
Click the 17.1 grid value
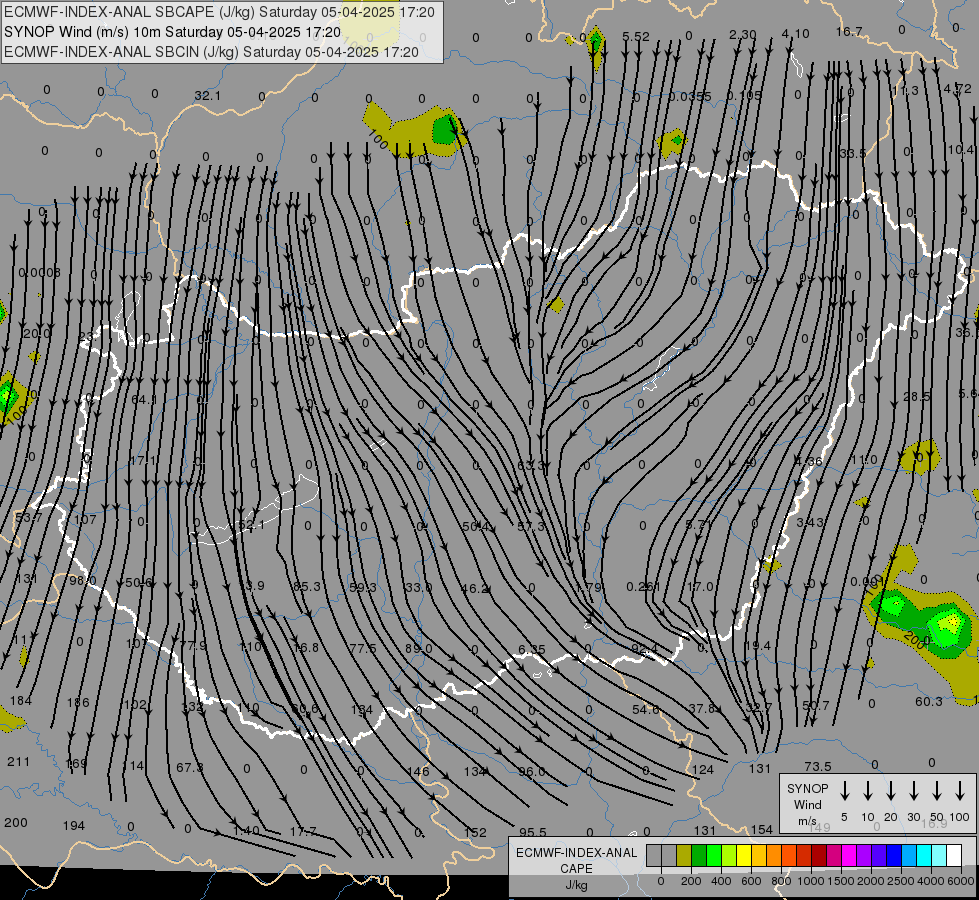(144, 460)
